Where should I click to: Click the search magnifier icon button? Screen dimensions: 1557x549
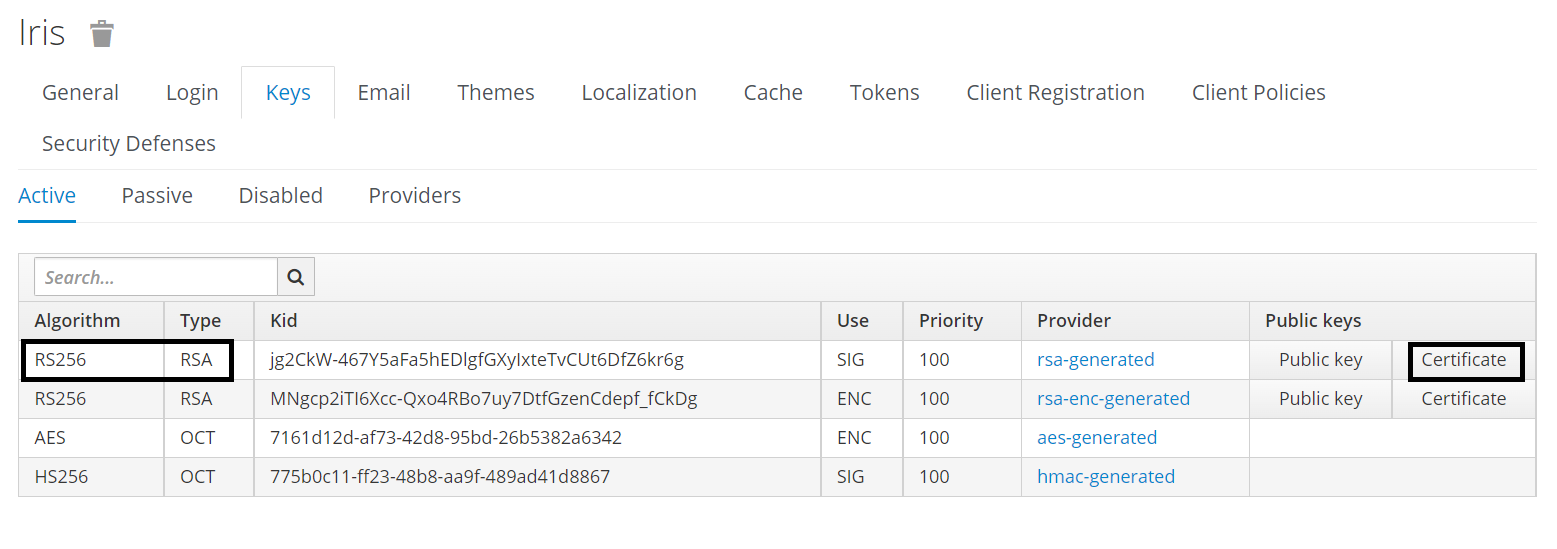[296, 277]
